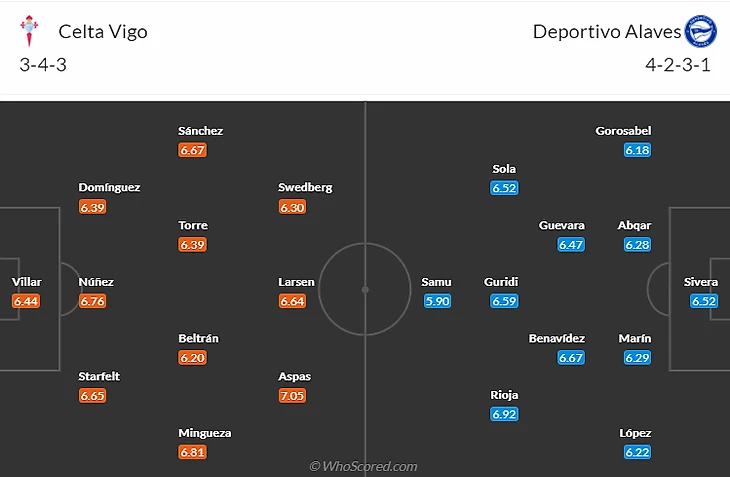Click Benavídez's 6.67 rating badge
Viewport: 730px width, 477px height.
[571, 358]
